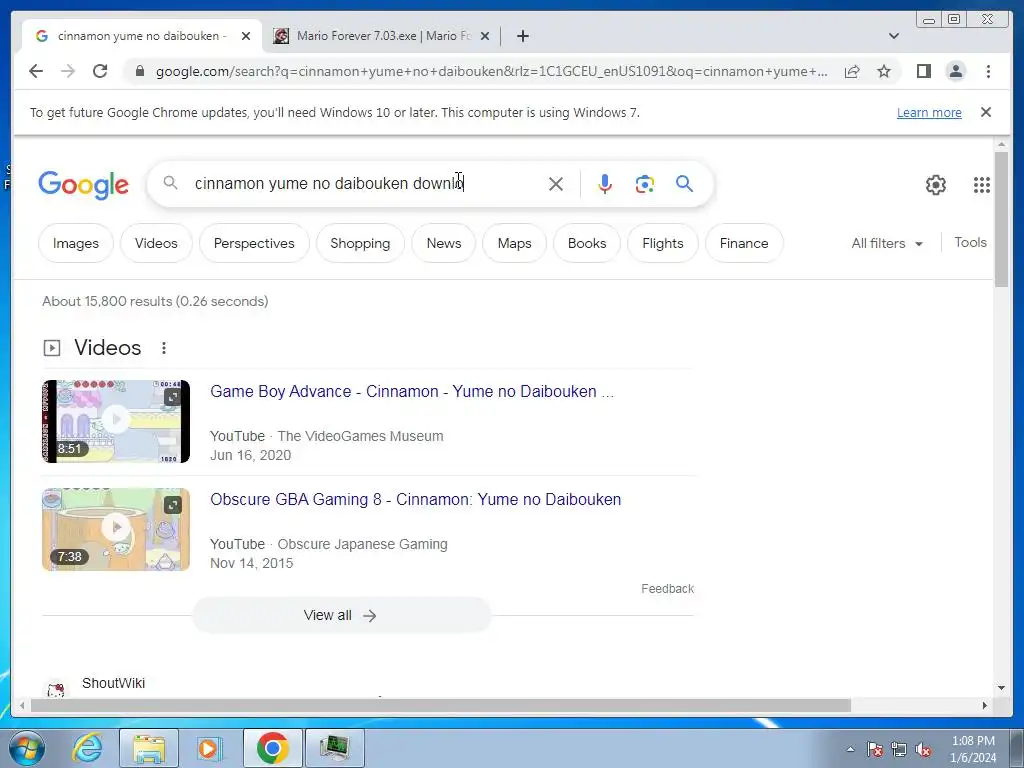
Task: Filter results by Maps
Action: click(515, 243)
